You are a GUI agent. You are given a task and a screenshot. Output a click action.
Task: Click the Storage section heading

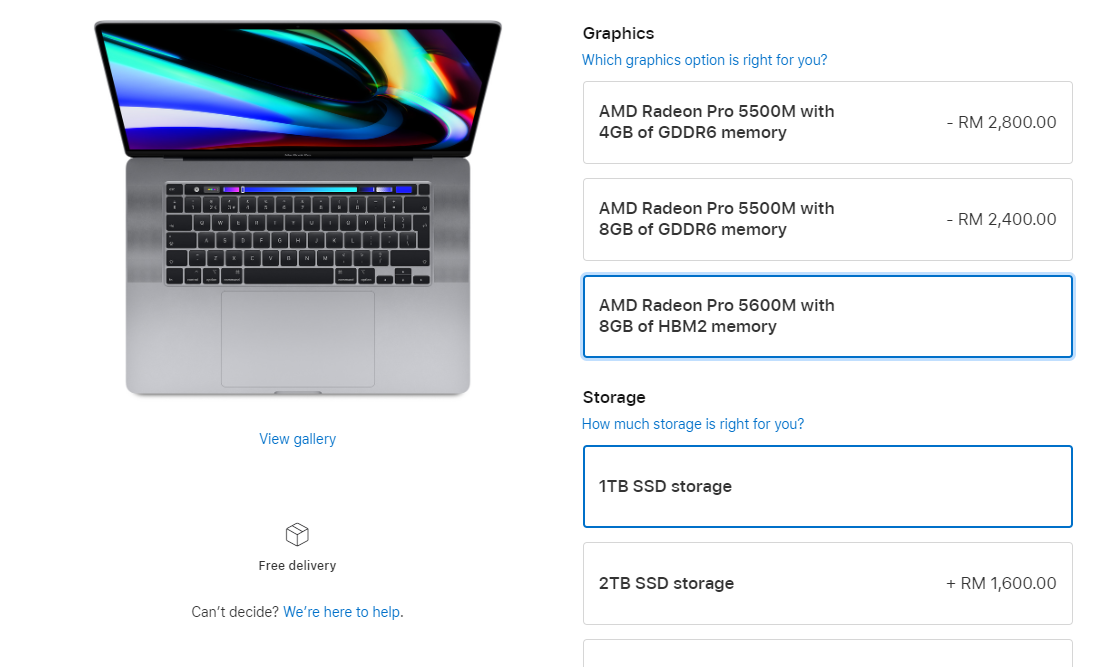[x=614, y=397]
